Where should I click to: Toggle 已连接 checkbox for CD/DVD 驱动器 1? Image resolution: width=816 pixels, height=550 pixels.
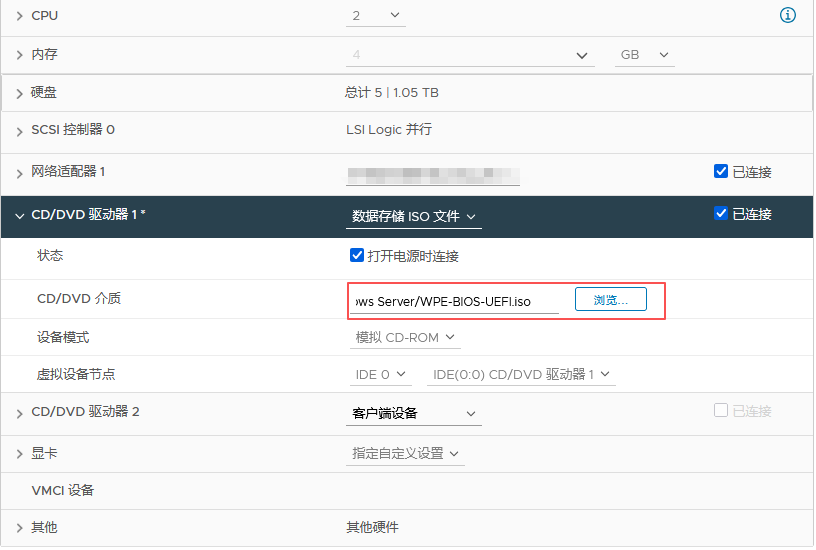click(721, 214)
